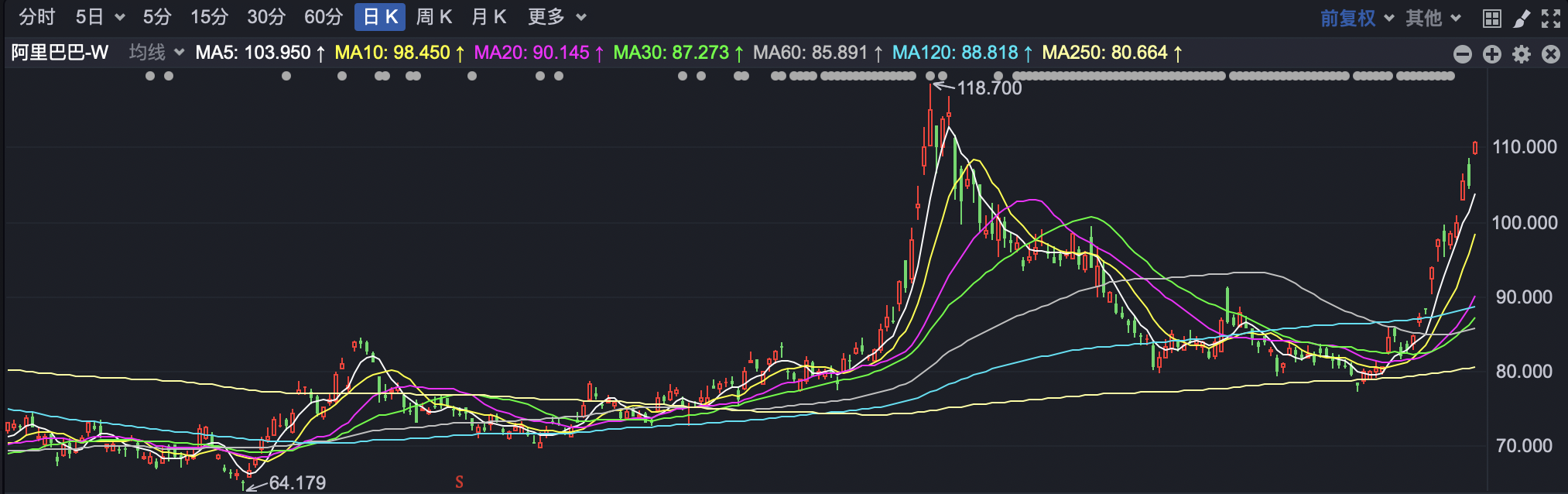Image resolution: width=1568 pixels, height=494 pixels.
Task: Choose the 15分 interval
Action: coord(209,17)
